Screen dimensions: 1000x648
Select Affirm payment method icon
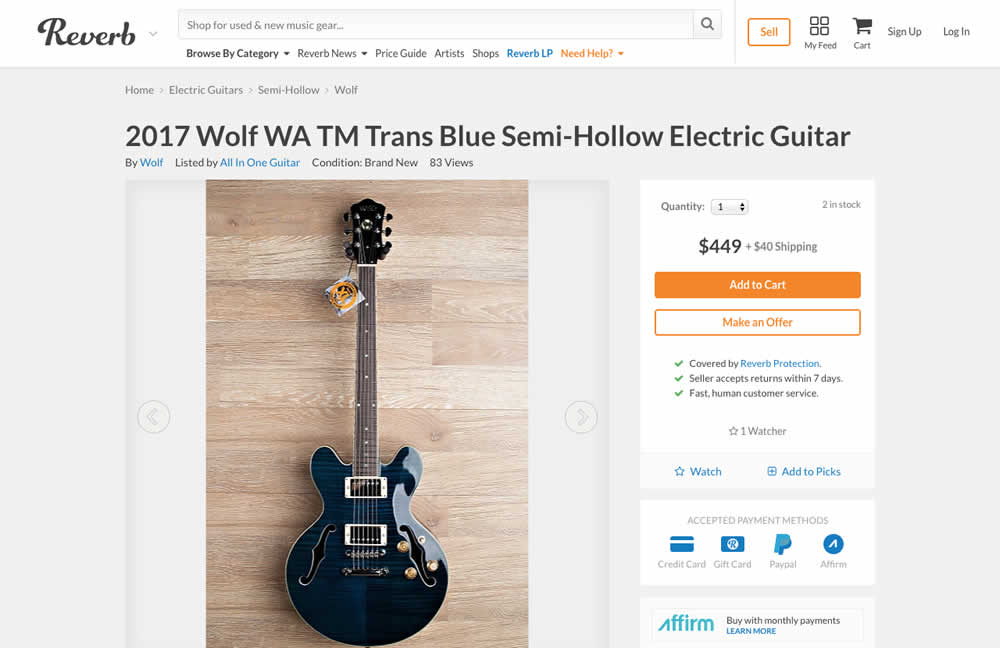[x=833, y=544]
